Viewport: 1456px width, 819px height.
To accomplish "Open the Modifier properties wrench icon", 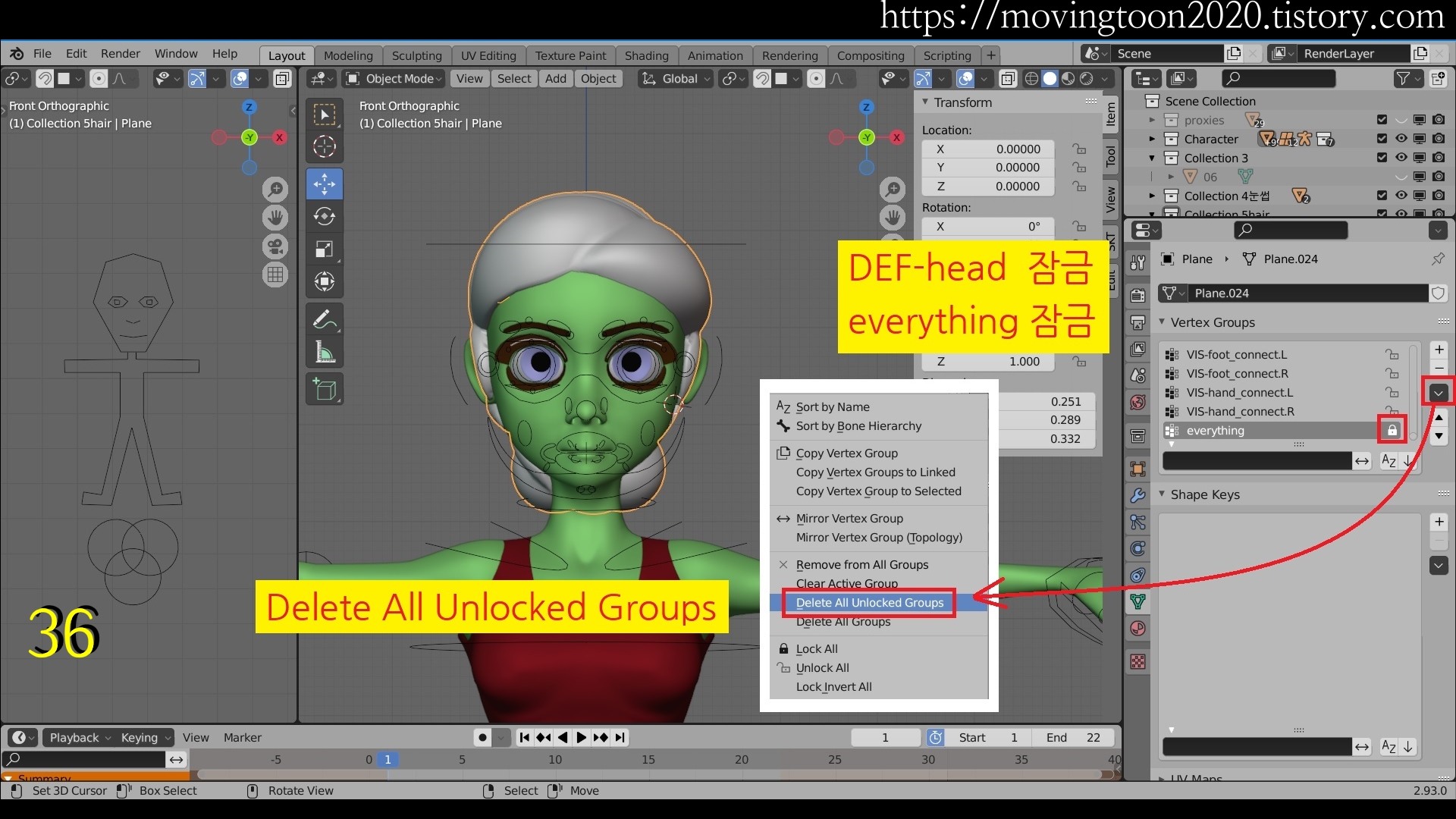I will pyautogui.click(x=1137, y=495).
